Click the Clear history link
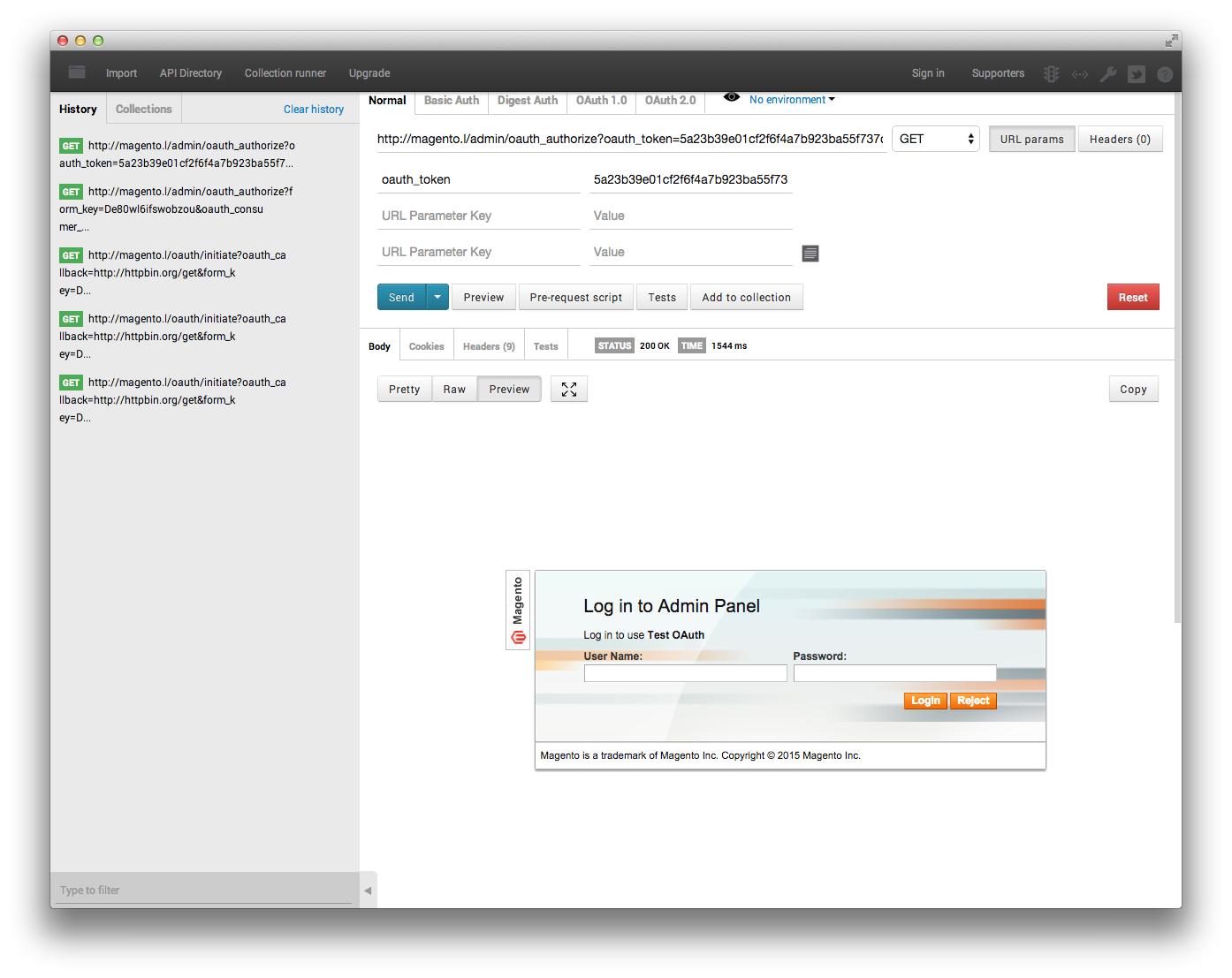Viewport: 1232px width, 978px height. click(313, 108)
